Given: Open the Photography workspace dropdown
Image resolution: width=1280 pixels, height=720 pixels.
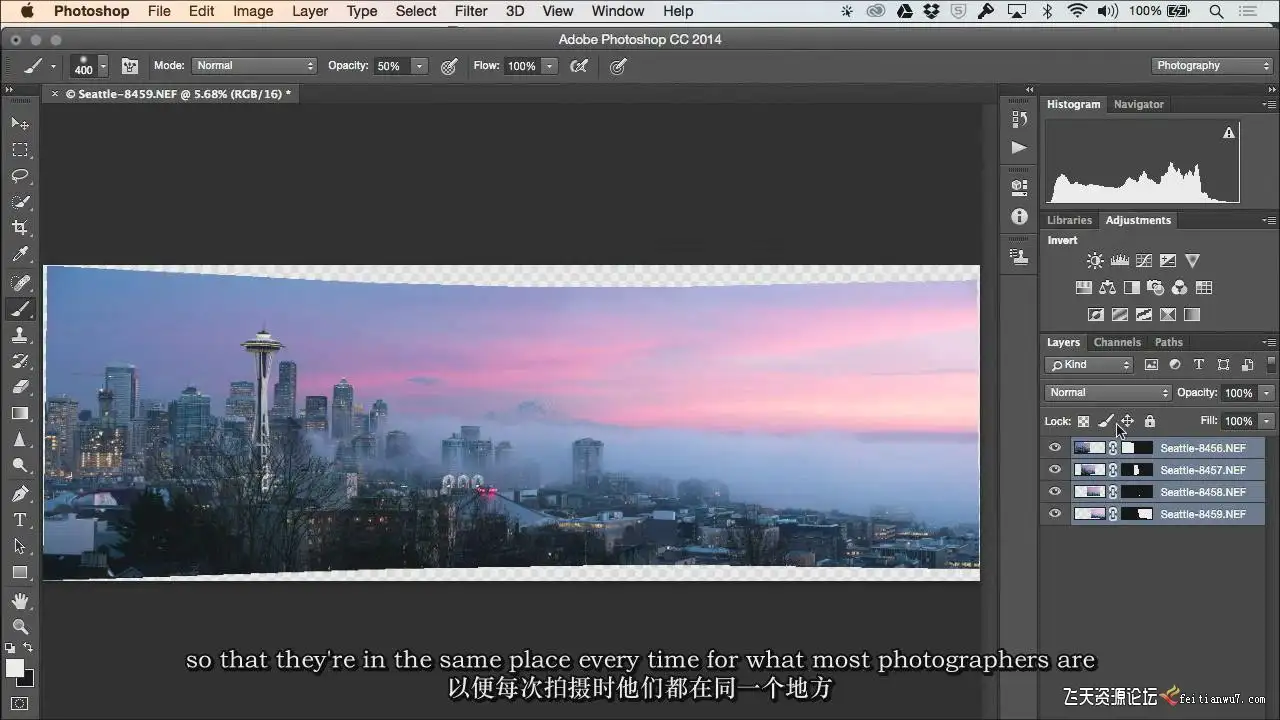Looking at the screenshot, I should [1211, 66].
